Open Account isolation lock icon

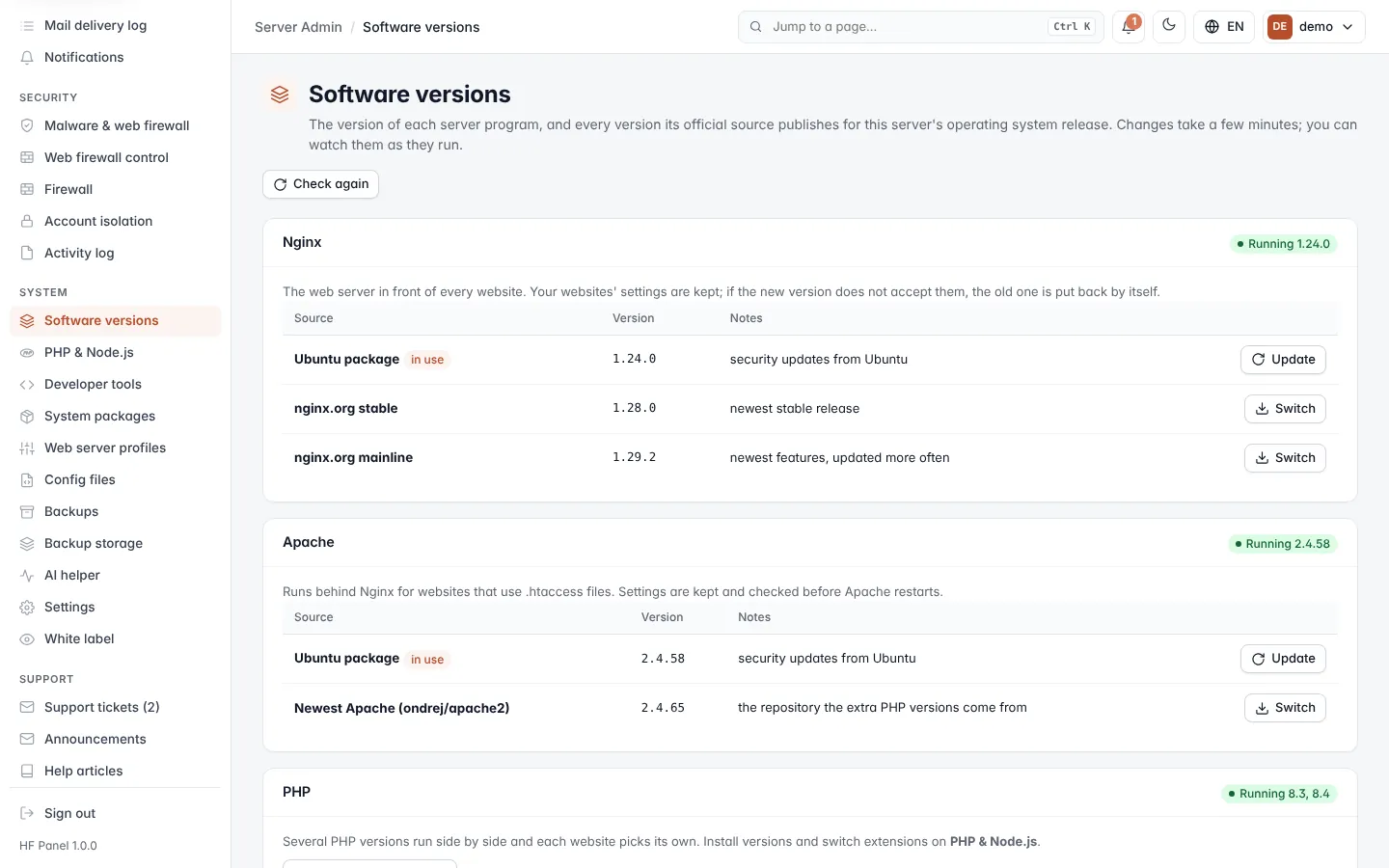(x=27, y=222)
